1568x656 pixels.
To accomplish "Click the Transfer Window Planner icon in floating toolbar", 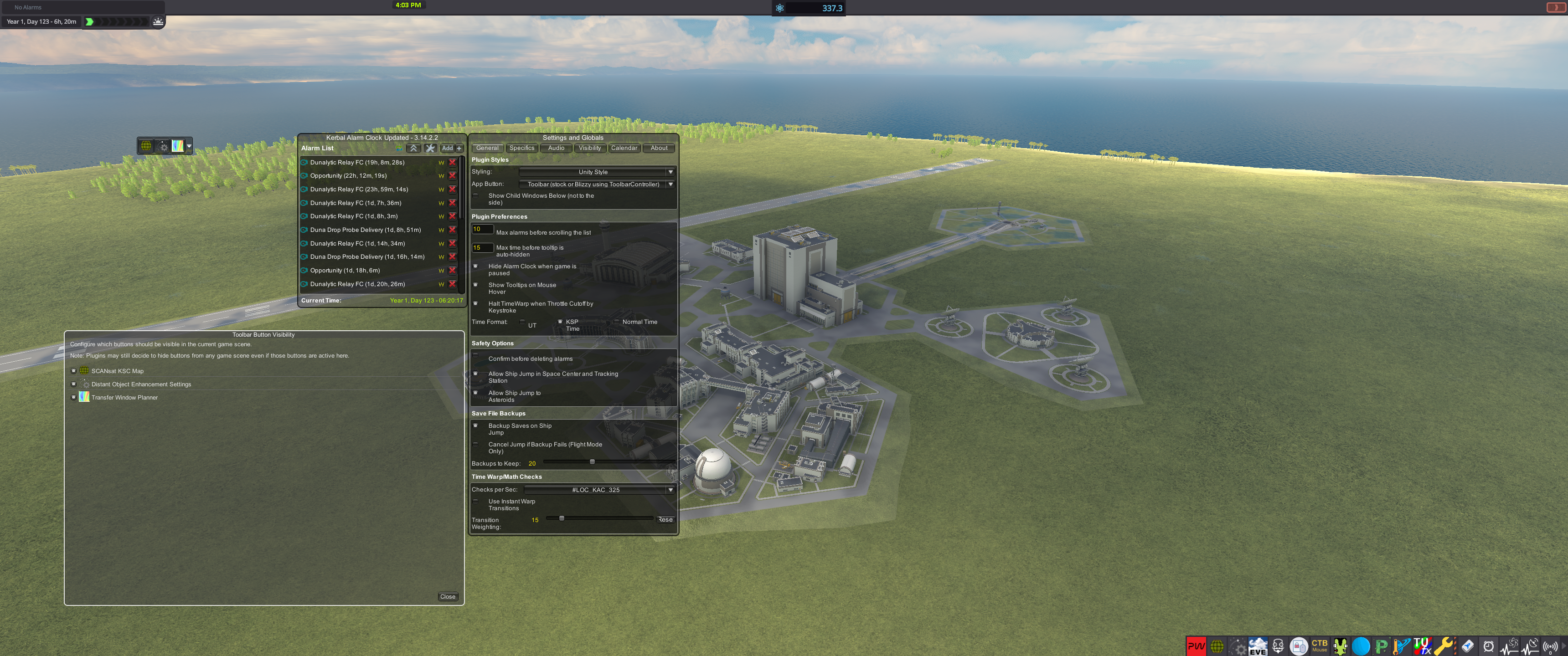I will [x=178, y=145].
